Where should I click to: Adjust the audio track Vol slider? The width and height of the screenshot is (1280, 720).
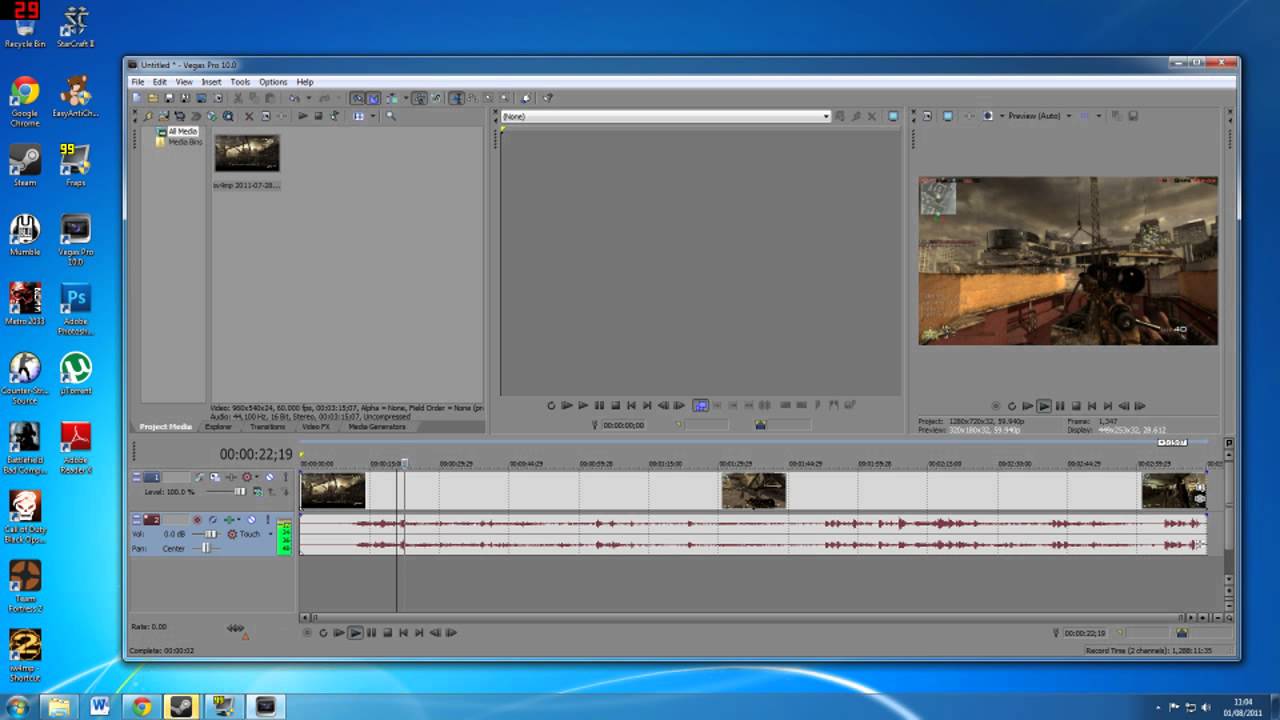point(210,534)
